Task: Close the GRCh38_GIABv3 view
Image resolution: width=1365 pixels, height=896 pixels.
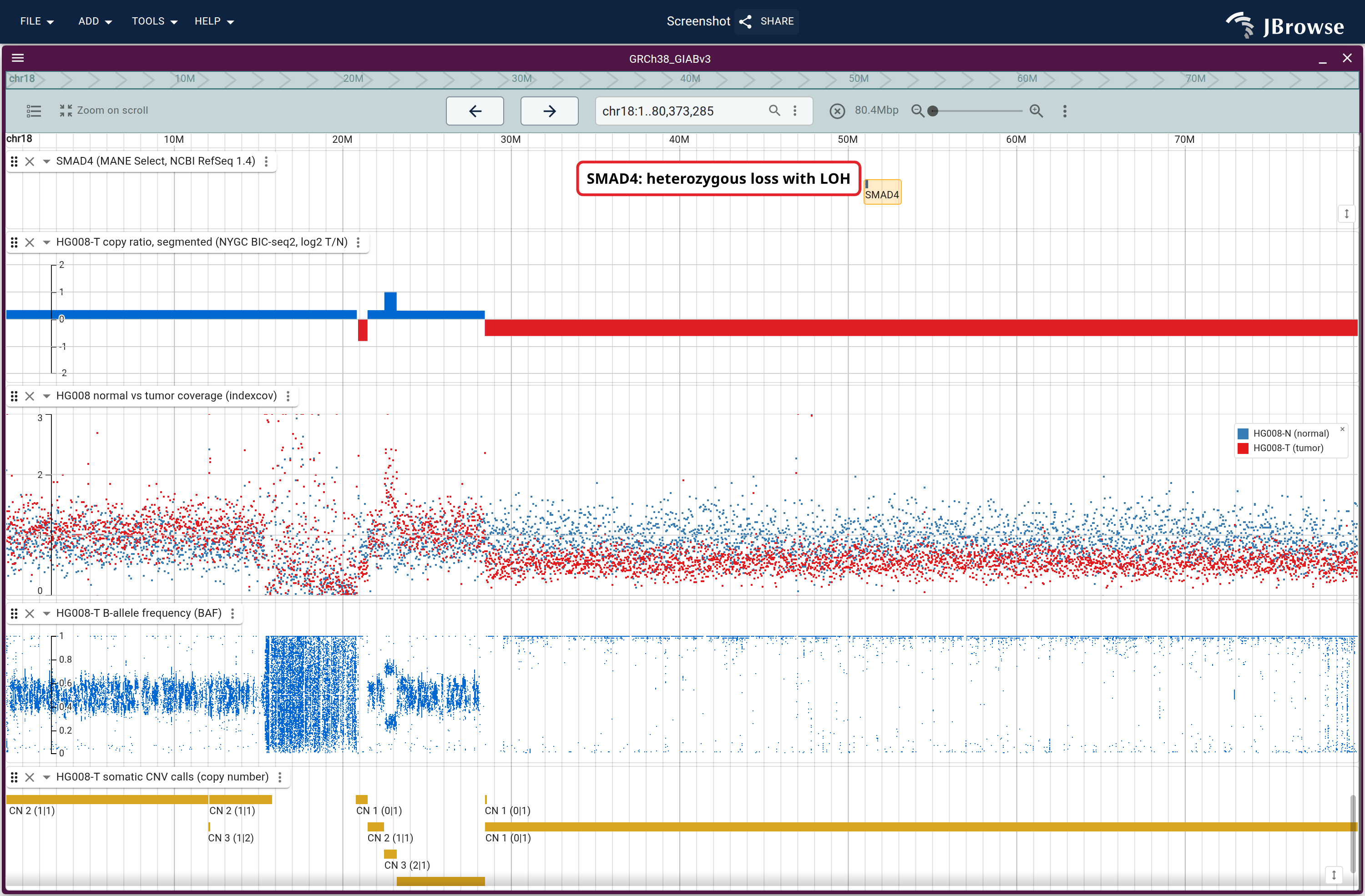Action: [1347, 58]
